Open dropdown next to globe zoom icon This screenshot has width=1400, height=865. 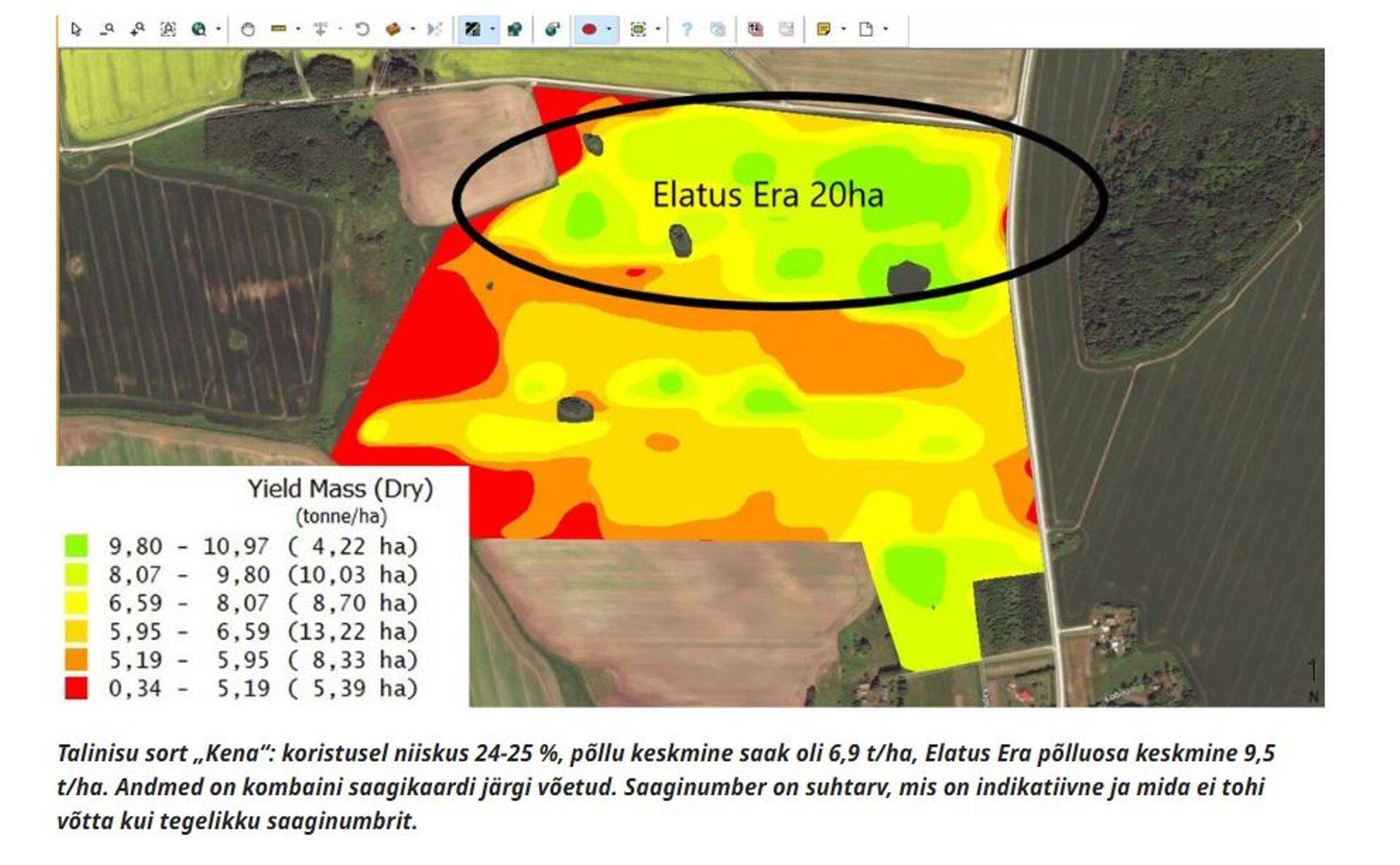pos(218,30)
